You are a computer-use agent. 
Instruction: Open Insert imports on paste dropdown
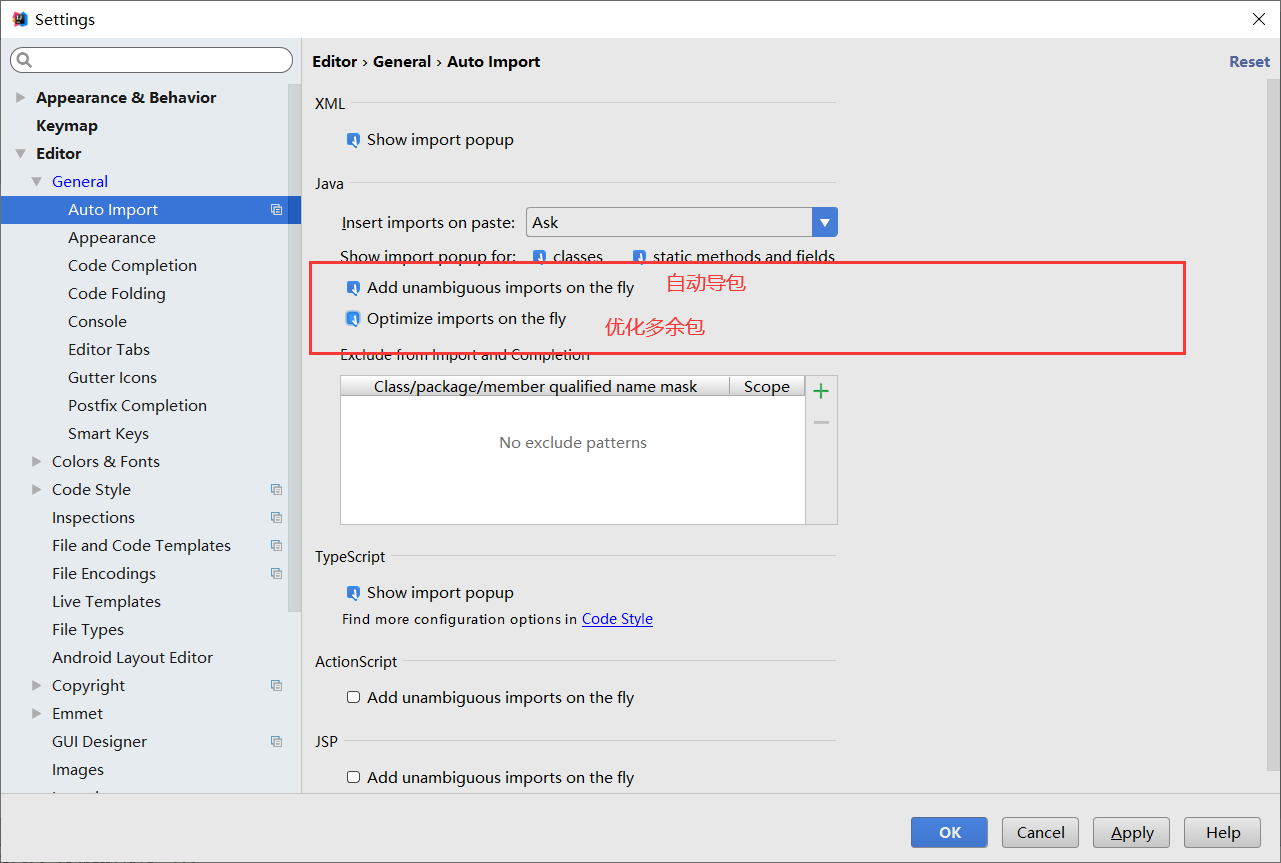(x=824, y=222)
